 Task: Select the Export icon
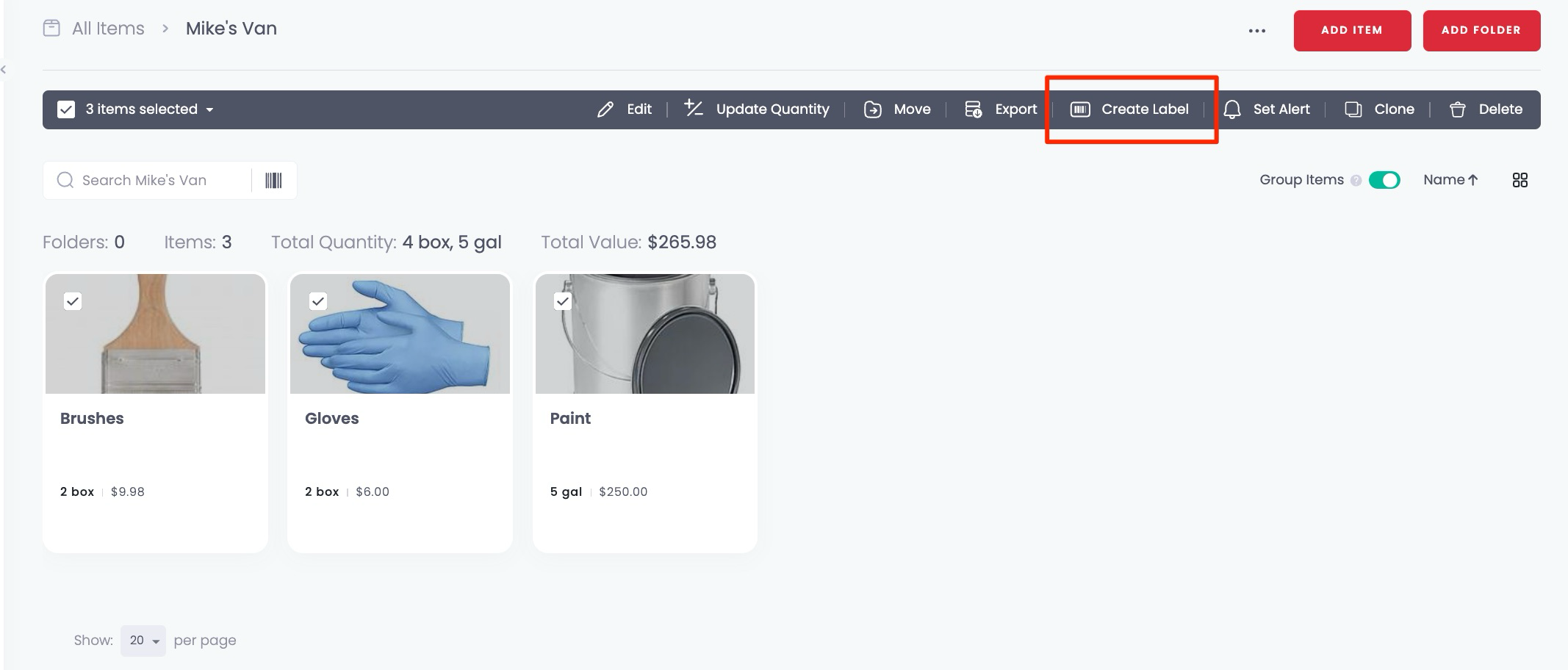coord(971,109)
